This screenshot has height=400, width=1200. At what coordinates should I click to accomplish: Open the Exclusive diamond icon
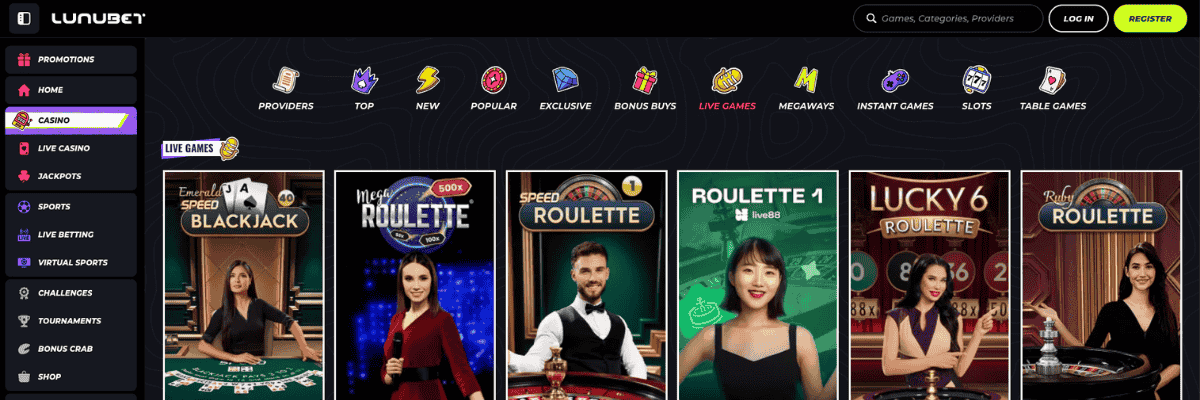(x=566, y=80)
